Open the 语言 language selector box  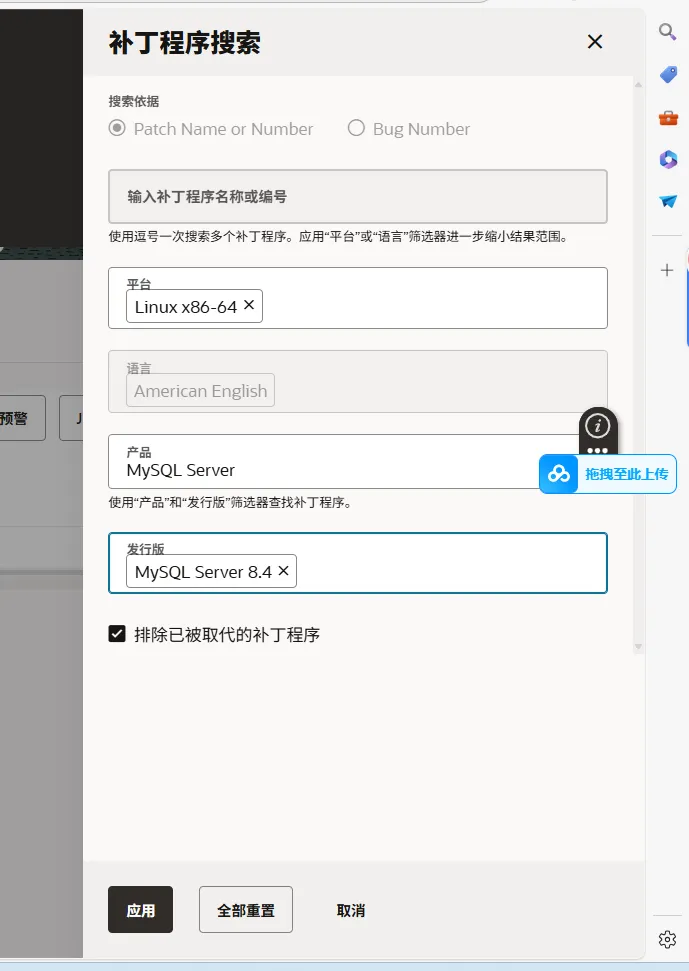[x=358, y=381]
